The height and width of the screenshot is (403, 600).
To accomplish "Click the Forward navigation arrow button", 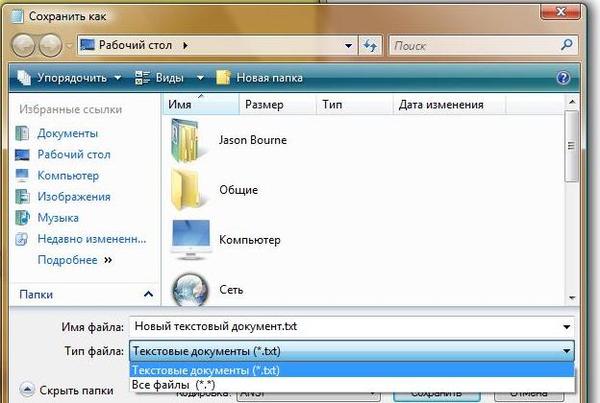I will coord(51,45).
